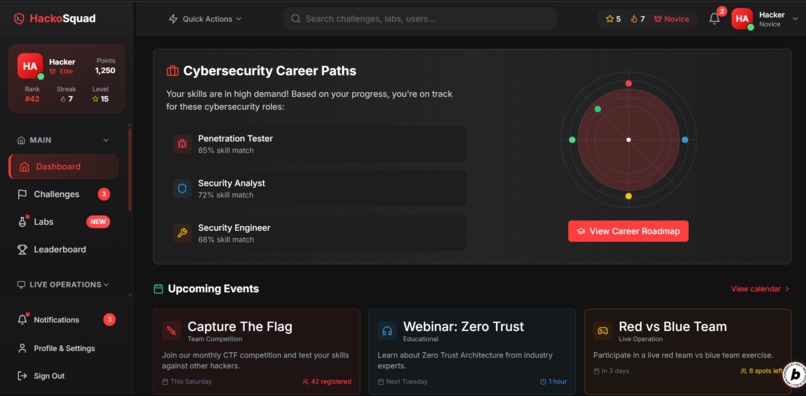Click the Capture The Flag event icon
Image resolution: width=806 pixels, height=396 pixels.
point(172,331)
